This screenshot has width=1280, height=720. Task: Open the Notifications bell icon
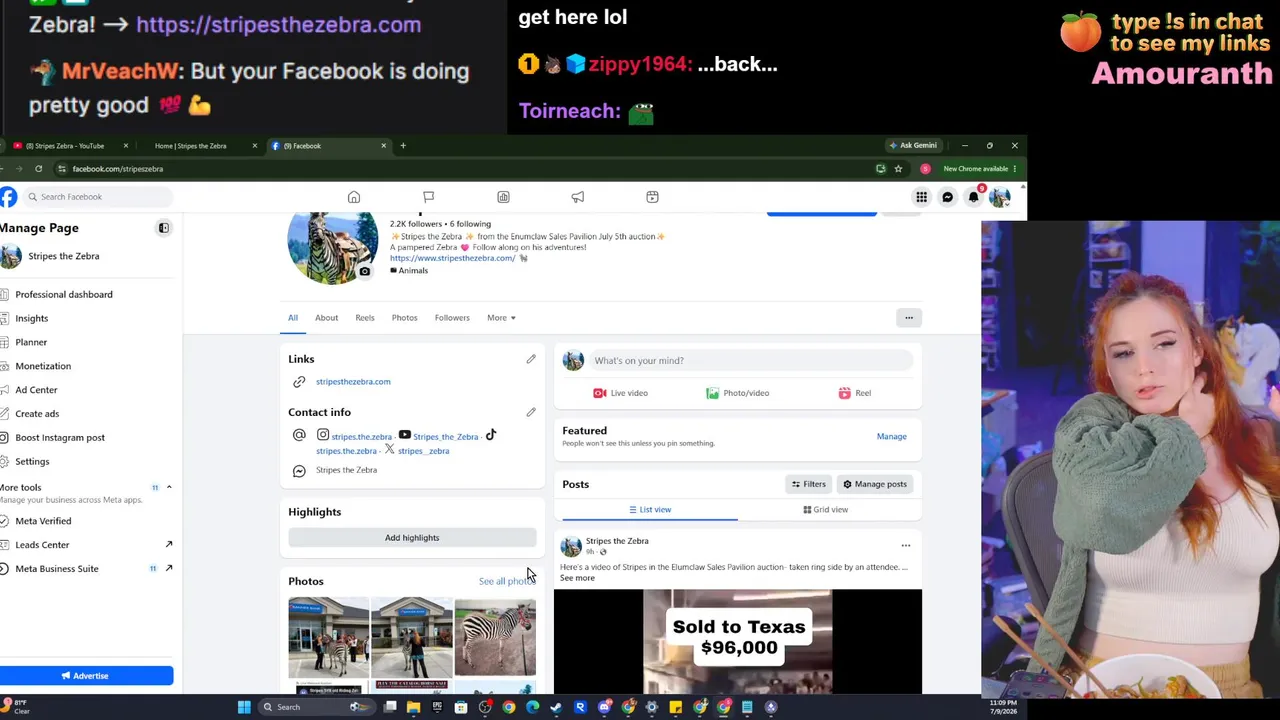pyautogui.click(x=973, y=197)
